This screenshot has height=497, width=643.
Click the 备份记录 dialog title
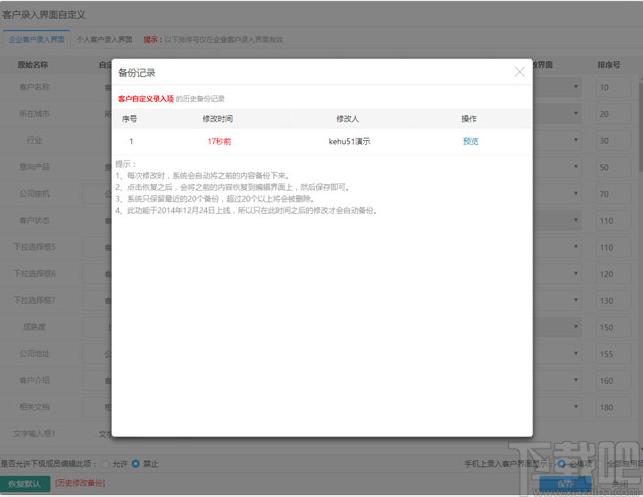pos(137,73)
